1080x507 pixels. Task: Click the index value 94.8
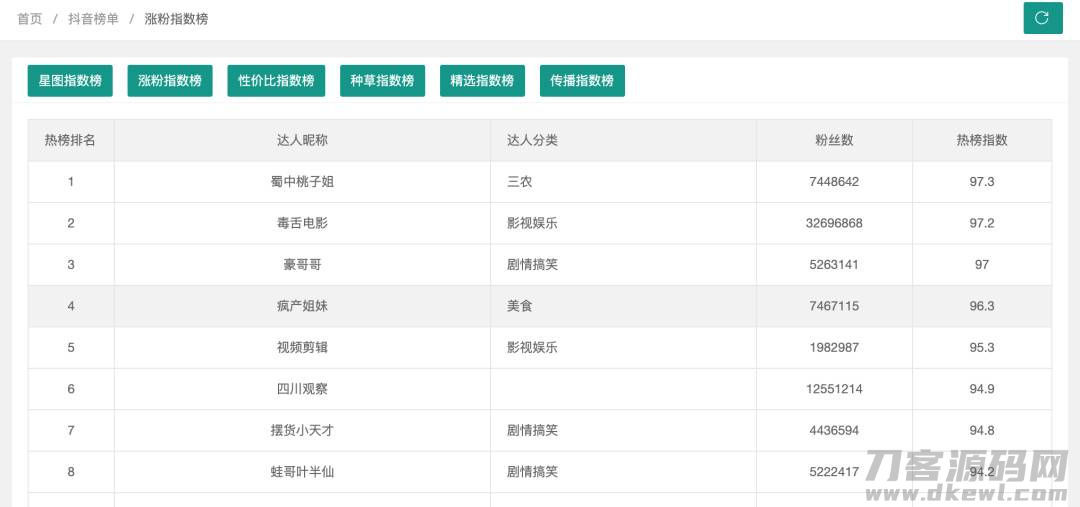click(x=982, y=431)
